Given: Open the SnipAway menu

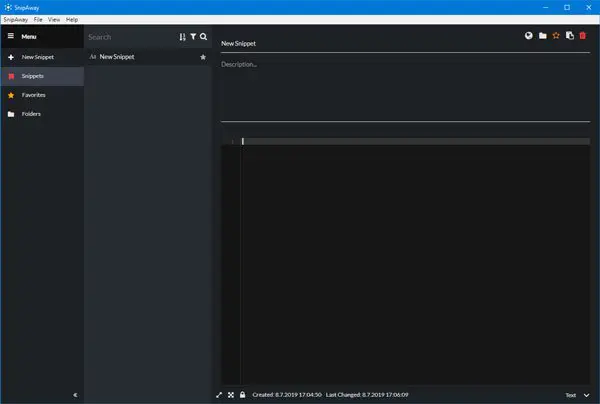Looking at the screenshot, I should click(x=16, y=20).
